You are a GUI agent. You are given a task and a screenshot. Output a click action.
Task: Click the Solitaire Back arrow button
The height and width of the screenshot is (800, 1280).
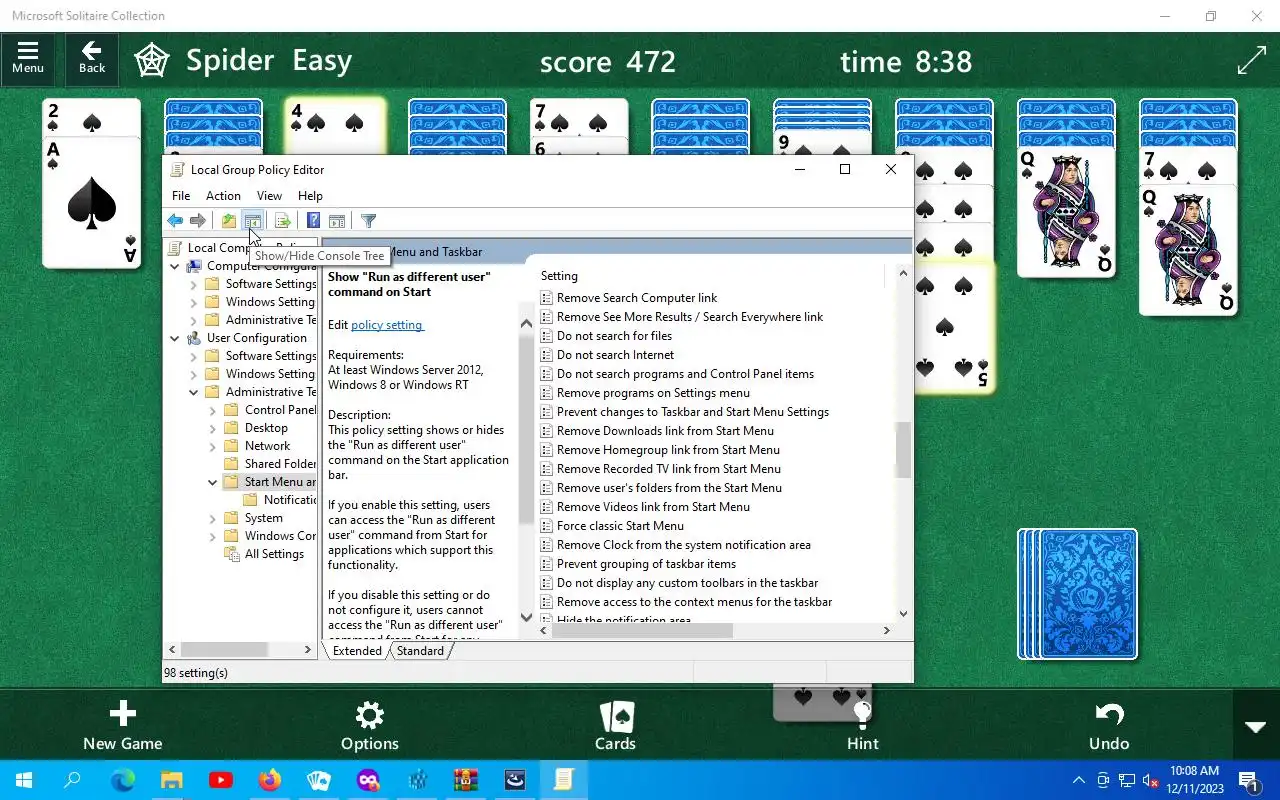pyautogui.click(x=92, y=58)
